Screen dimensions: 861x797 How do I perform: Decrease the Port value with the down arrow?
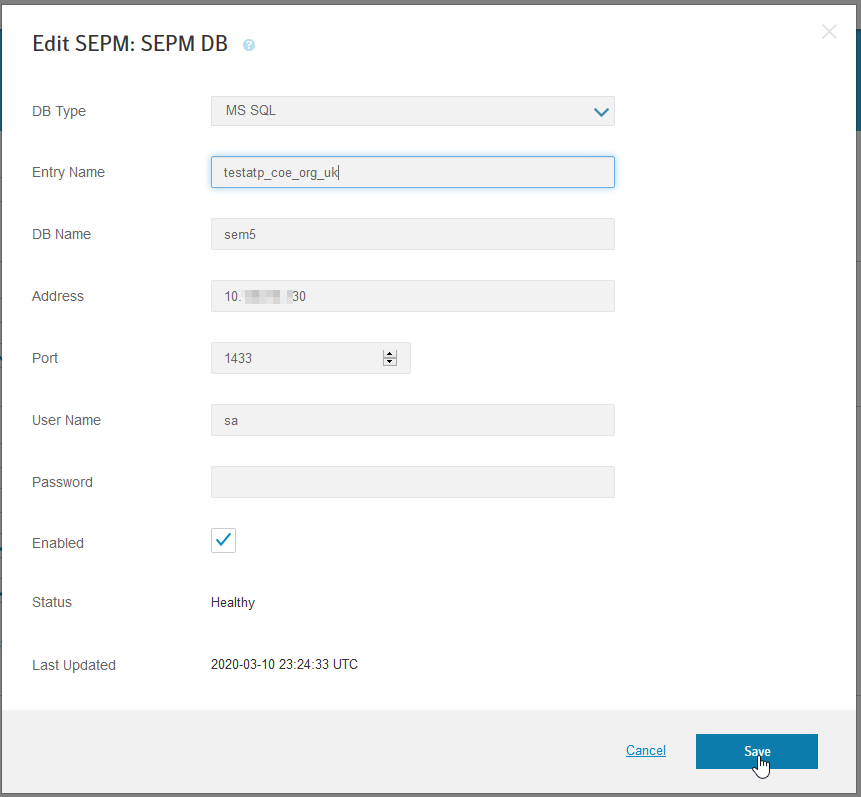[x=390, y=362]
